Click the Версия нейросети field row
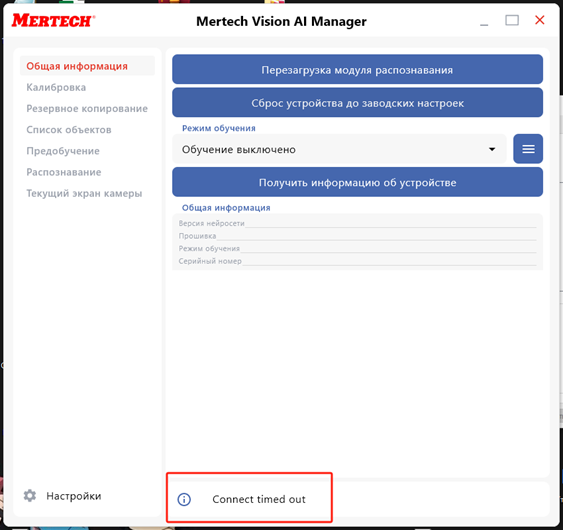The height and width of the screenshot is (530, 563). 357,223
